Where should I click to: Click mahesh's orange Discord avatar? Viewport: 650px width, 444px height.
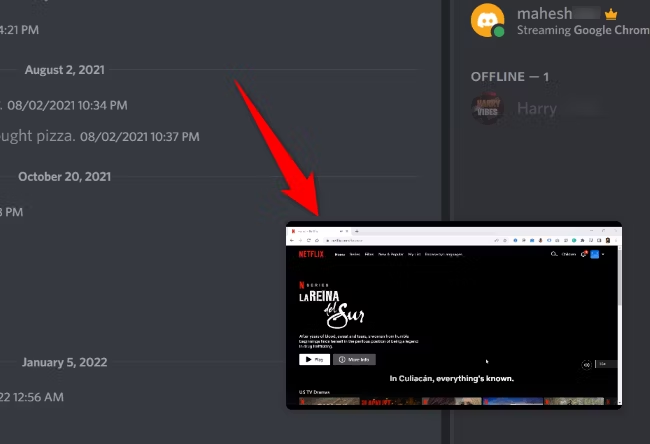488,20
